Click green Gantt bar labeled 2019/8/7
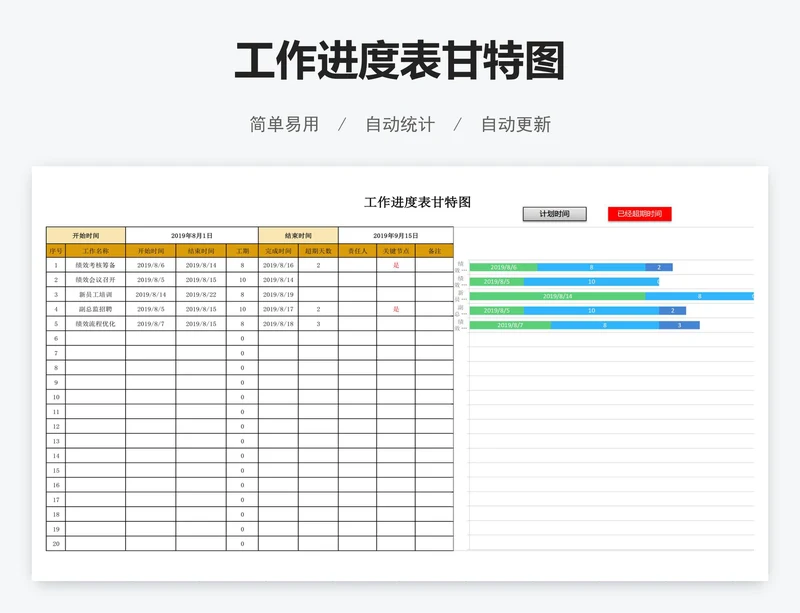 (x=510, y=325)
